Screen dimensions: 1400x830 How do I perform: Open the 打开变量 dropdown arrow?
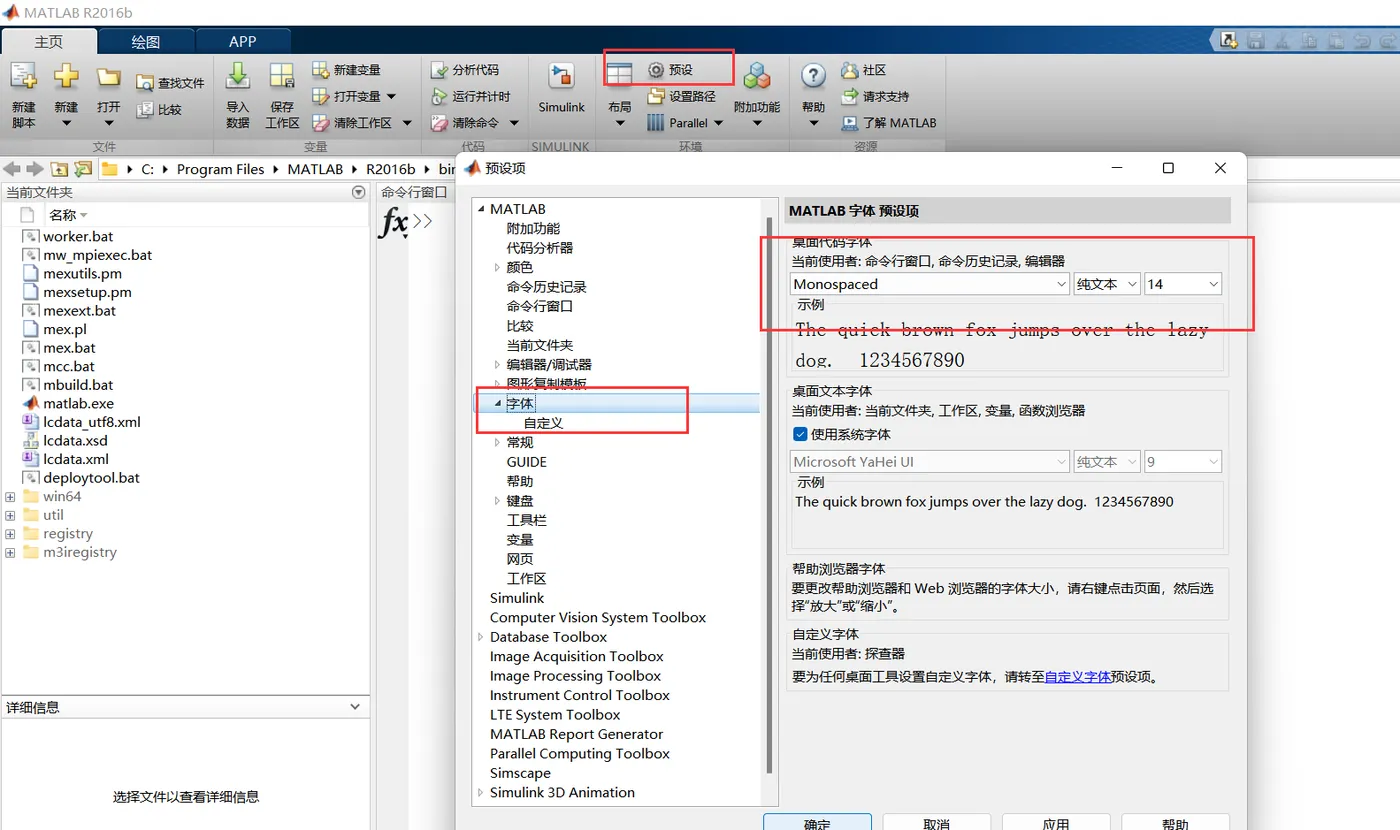(391, 97)
